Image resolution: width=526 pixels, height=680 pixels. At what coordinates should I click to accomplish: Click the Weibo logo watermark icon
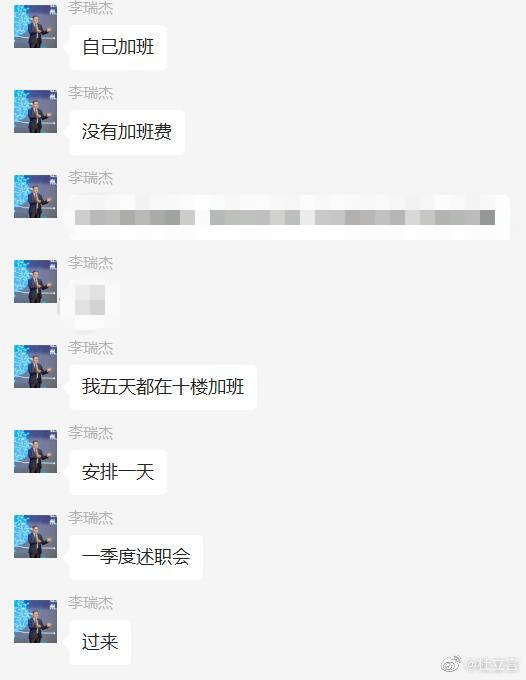point(451,664)
